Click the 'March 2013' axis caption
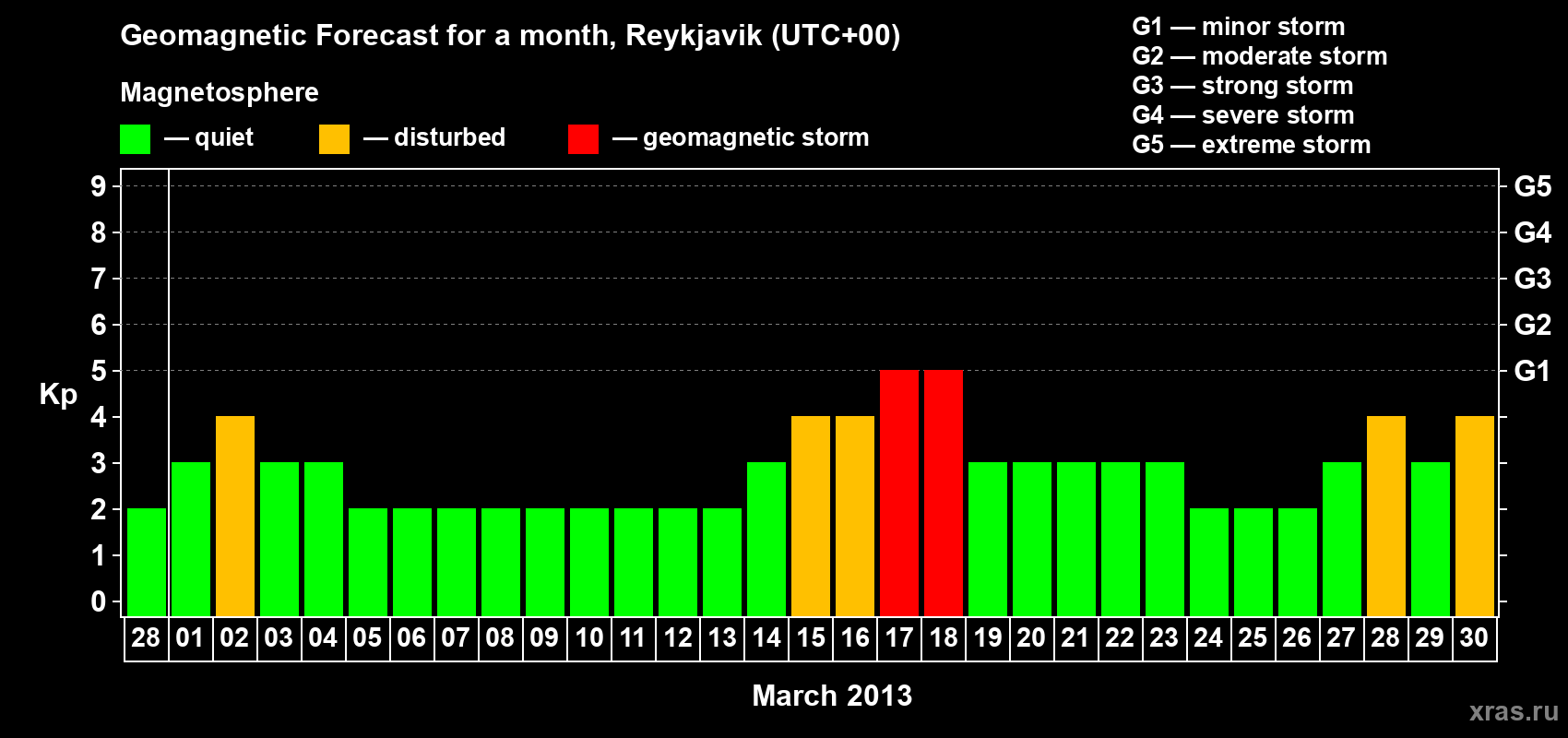1568x738 pixels. click(x=832, y=696)
